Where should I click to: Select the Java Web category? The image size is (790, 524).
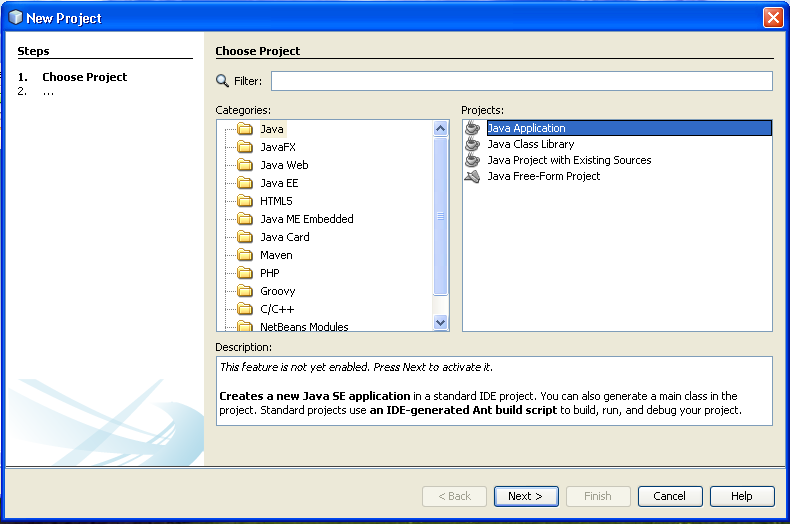[284, 165]
